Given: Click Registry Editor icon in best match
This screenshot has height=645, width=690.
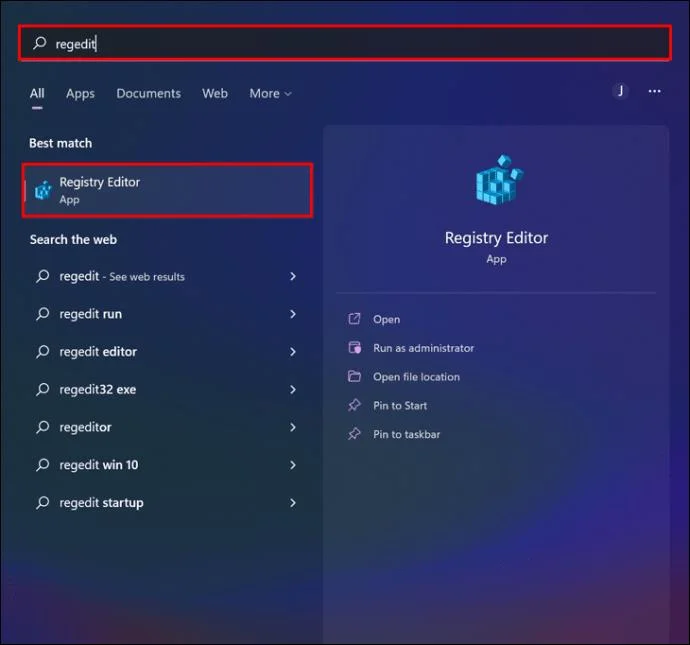Looking at the screenshot, I should [x=43, y=191].
